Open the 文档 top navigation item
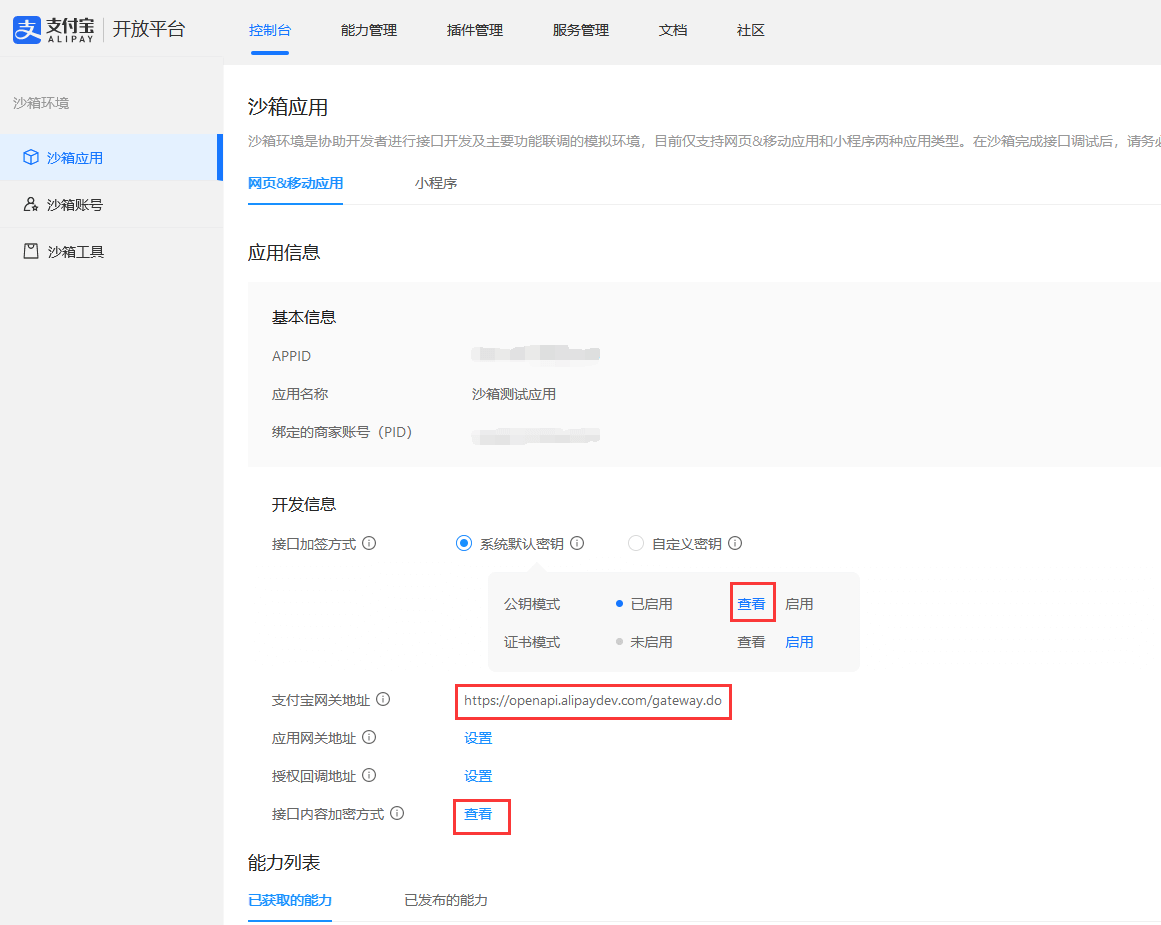 pos(673,30)
